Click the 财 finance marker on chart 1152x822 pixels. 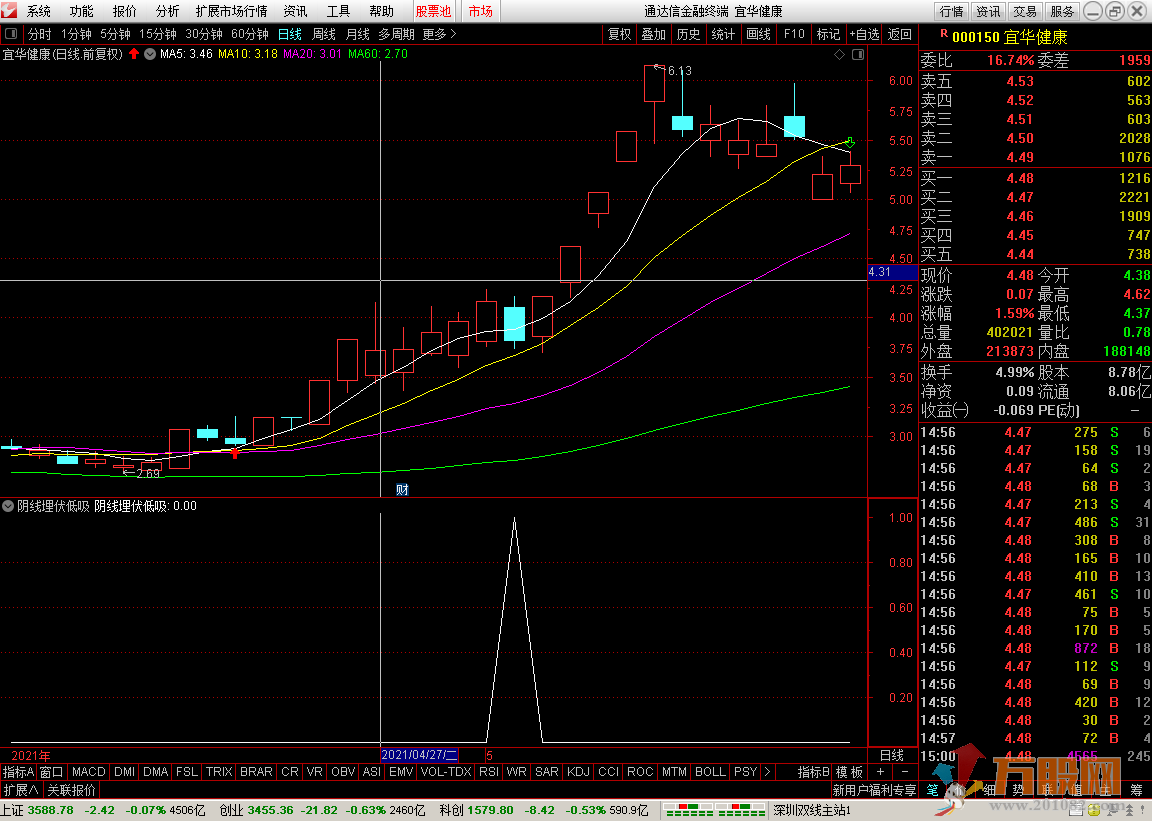click(402, 489)
